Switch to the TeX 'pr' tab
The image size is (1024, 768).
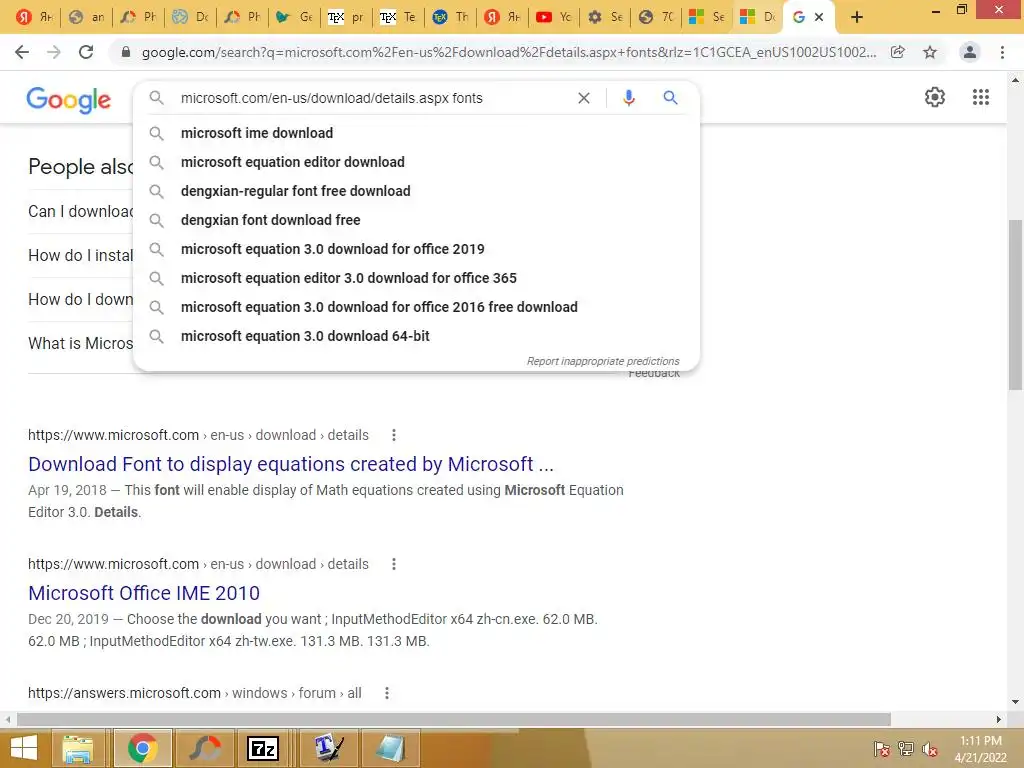tap(345, 17)
